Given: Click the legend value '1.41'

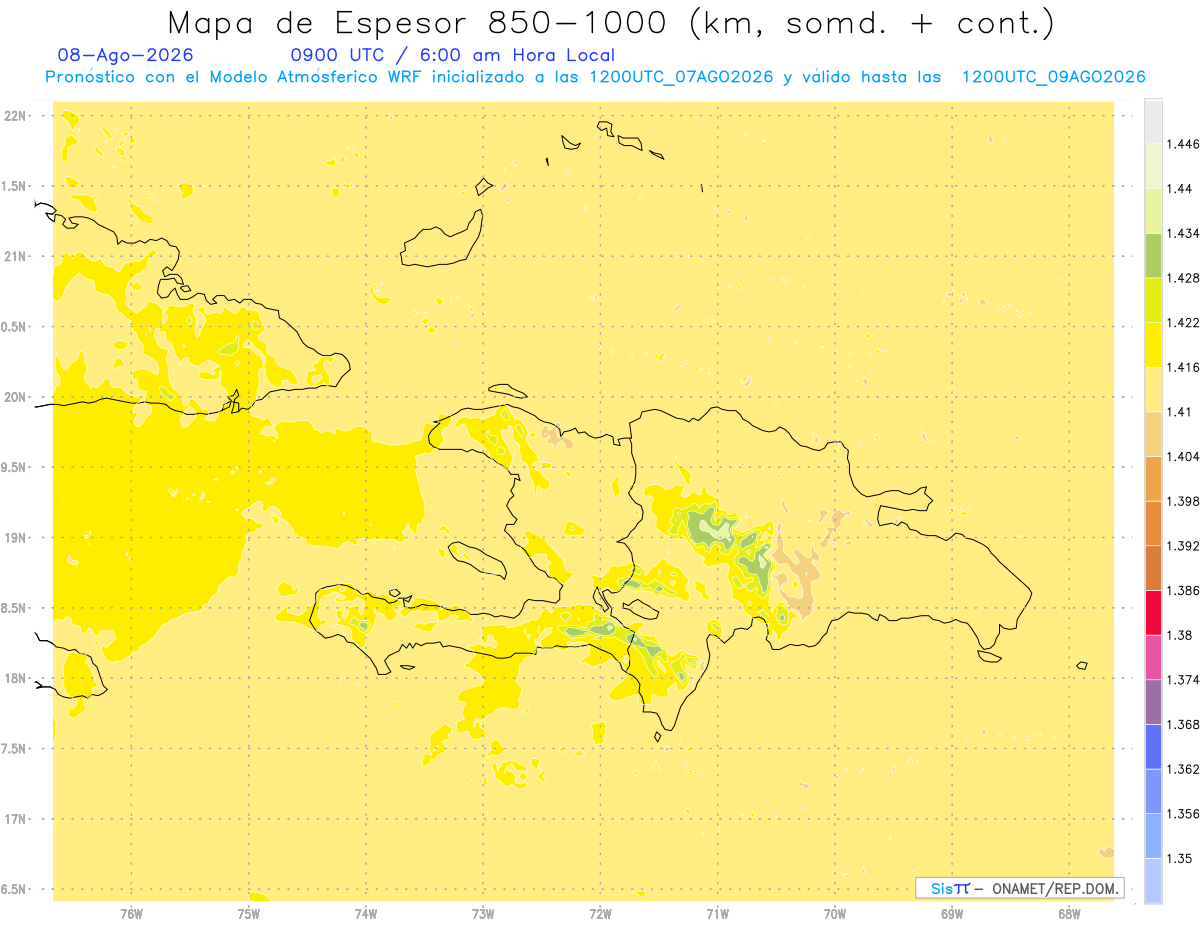Looking at the screenshot, I should [1179, 412].
